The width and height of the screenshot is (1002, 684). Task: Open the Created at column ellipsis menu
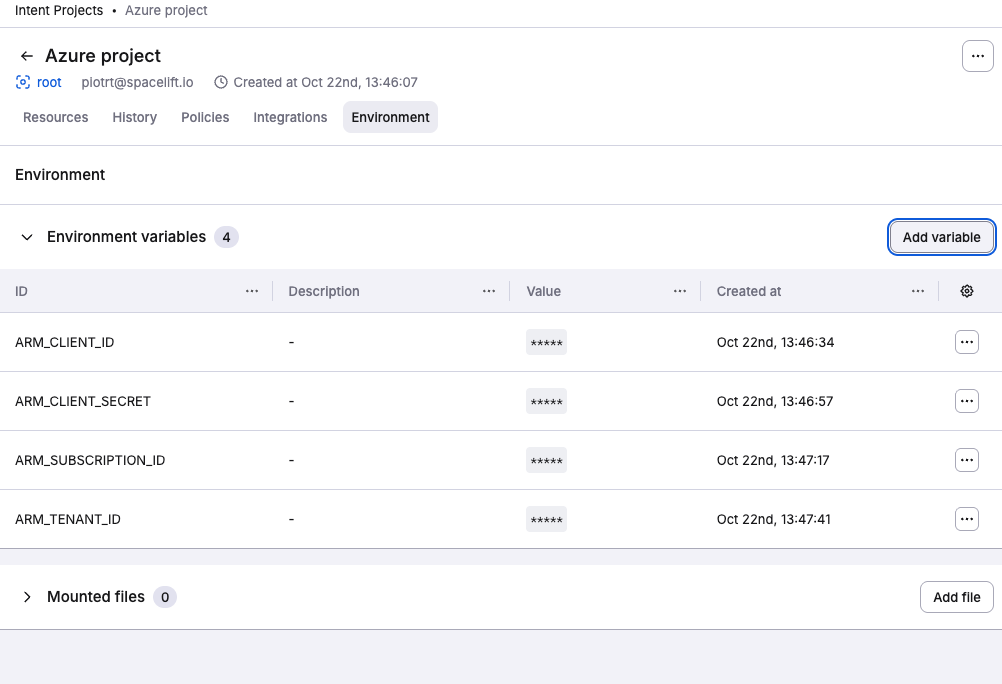(x=917, y=291)
